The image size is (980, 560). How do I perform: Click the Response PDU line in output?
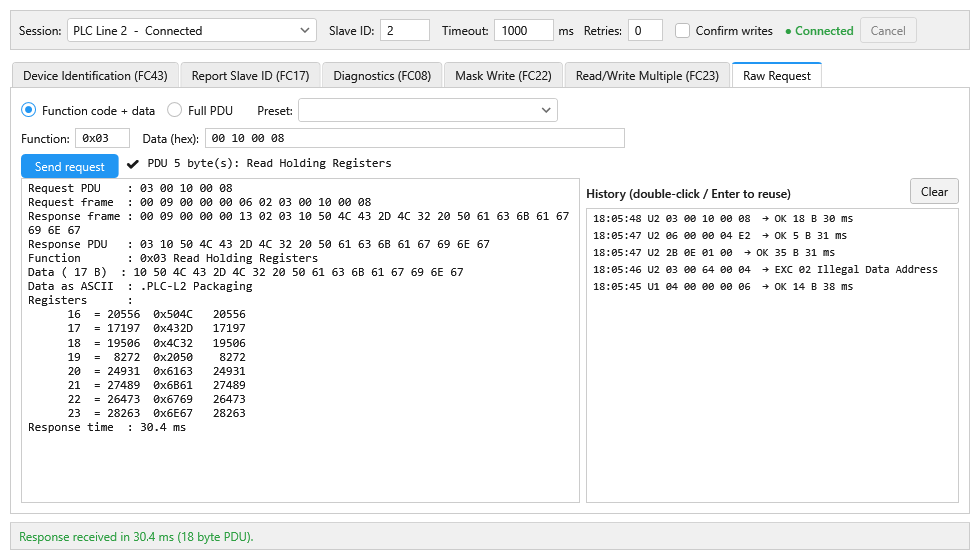coord(259,244)
